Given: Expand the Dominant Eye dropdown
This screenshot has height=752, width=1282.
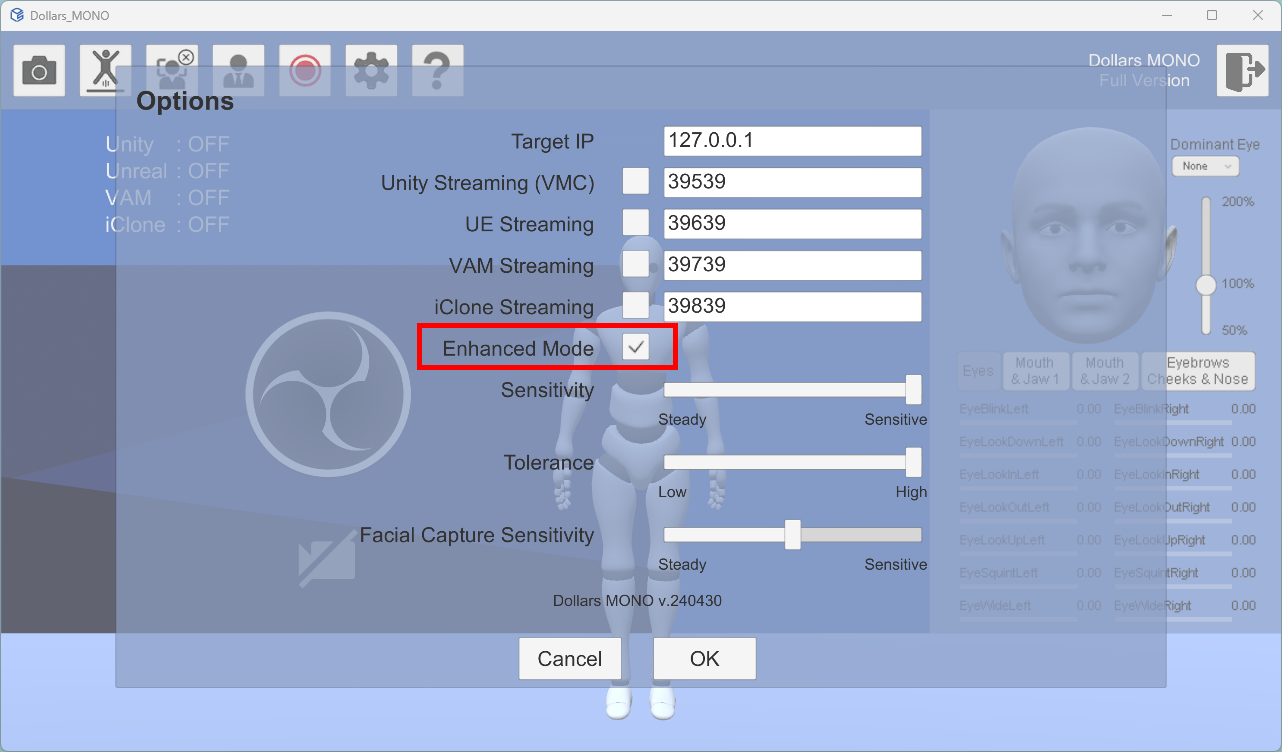Looking at the screenshot, I should (x=1205, y=166).
